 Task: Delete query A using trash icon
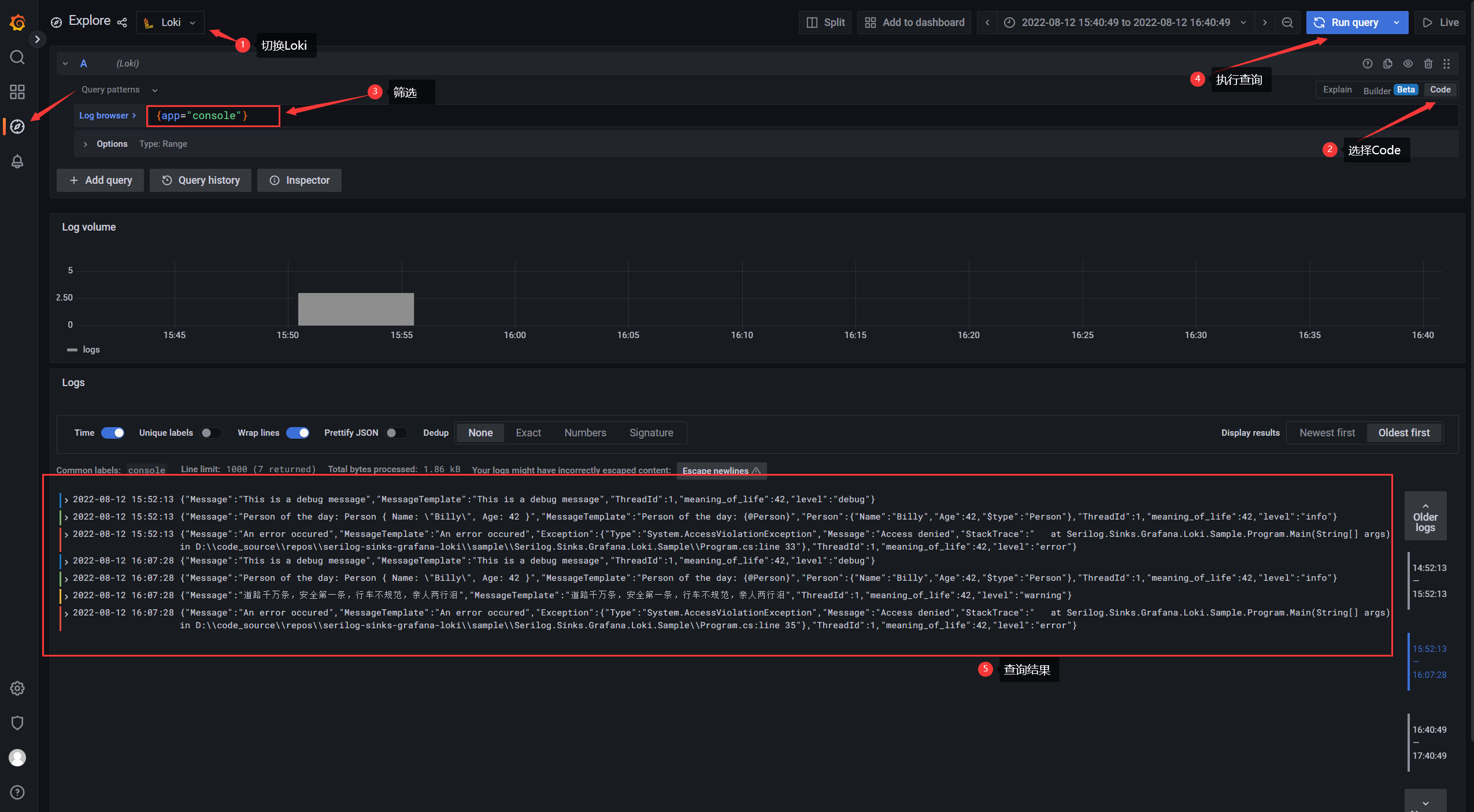tap(1428, 64)
